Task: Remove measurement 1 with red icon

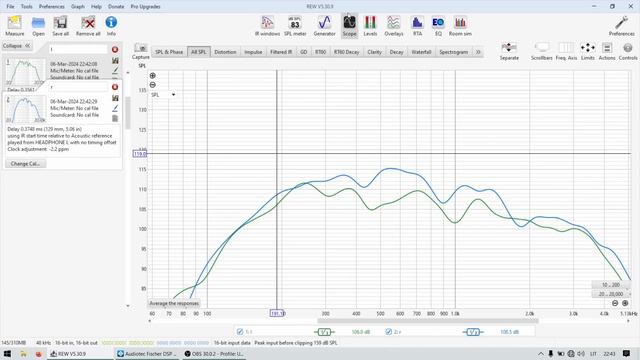Action: pos(115,49)
